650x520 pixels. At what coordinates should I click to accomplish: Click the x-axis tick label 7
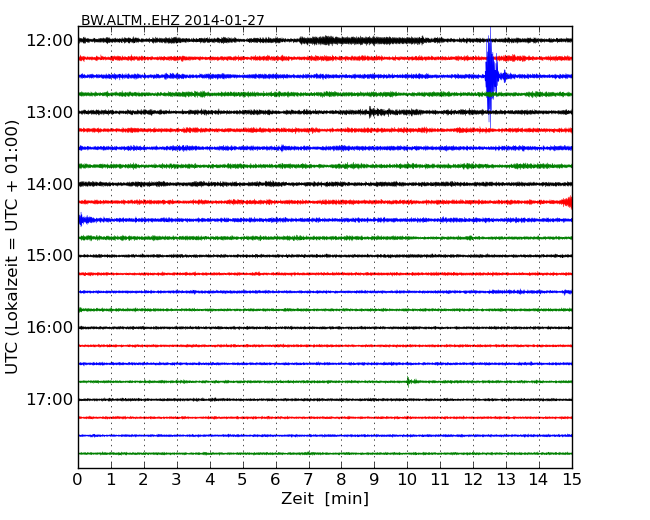point(308,480)
